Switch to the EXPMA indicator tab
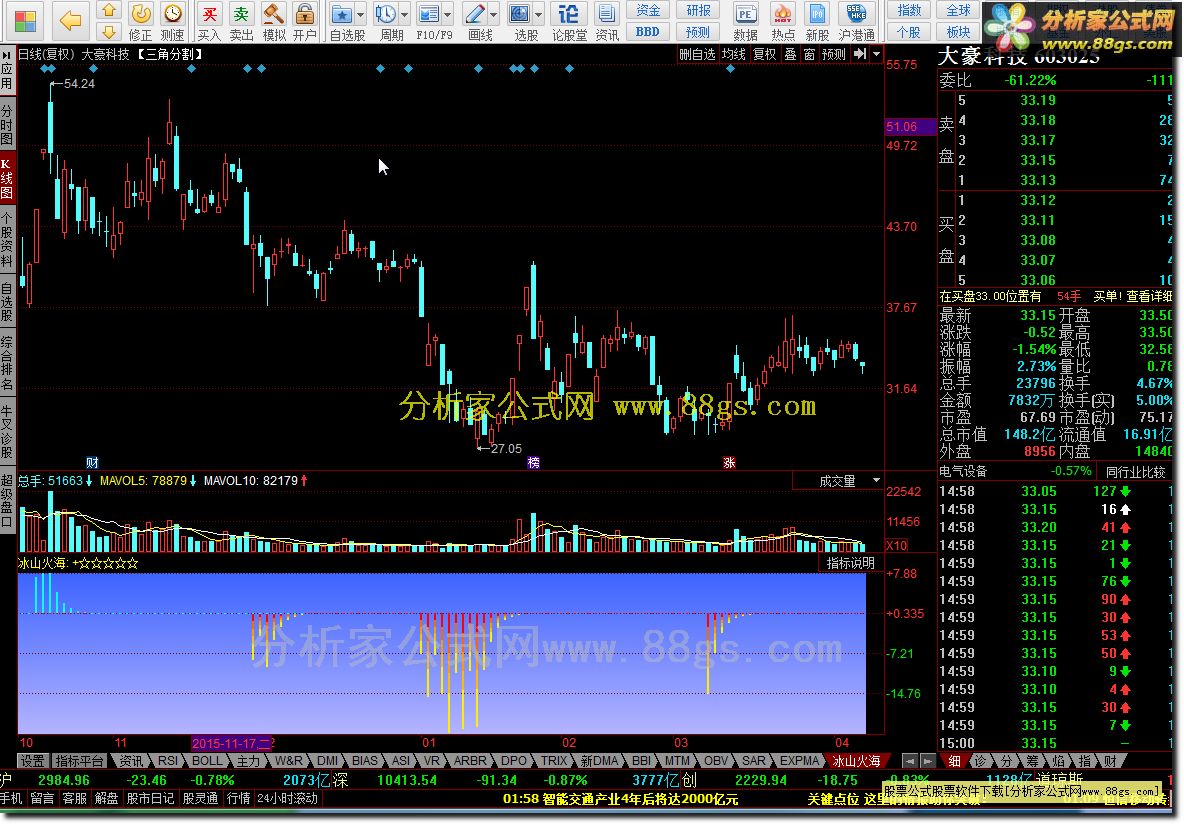This screenshot has height=824, width=1184. coord(799,761)
